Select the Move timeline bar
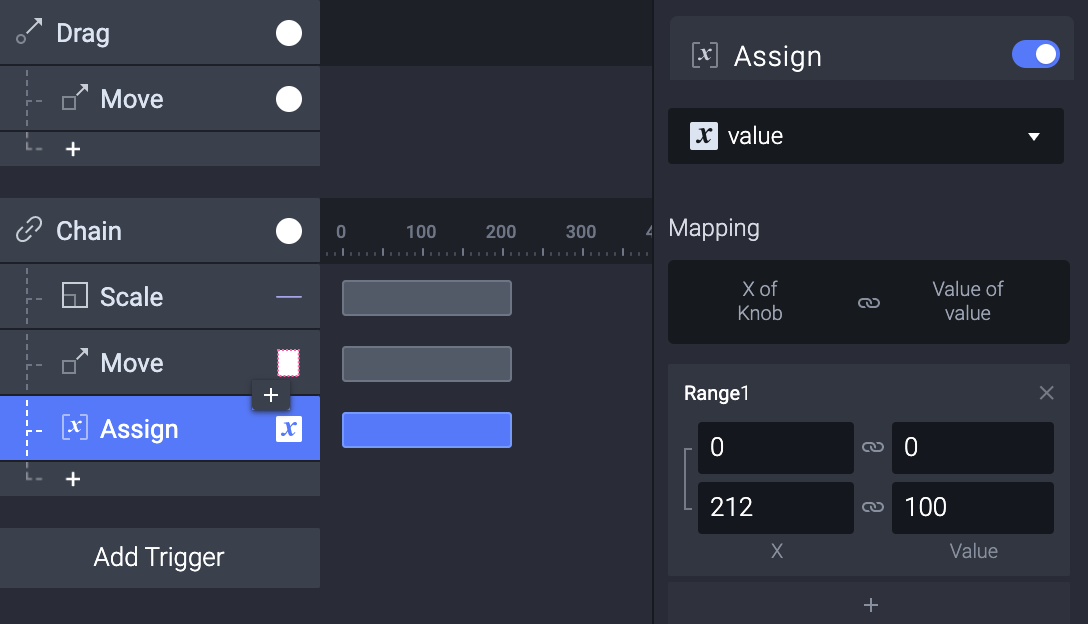This screenshot has width=1088, height=624. (427, 364)
